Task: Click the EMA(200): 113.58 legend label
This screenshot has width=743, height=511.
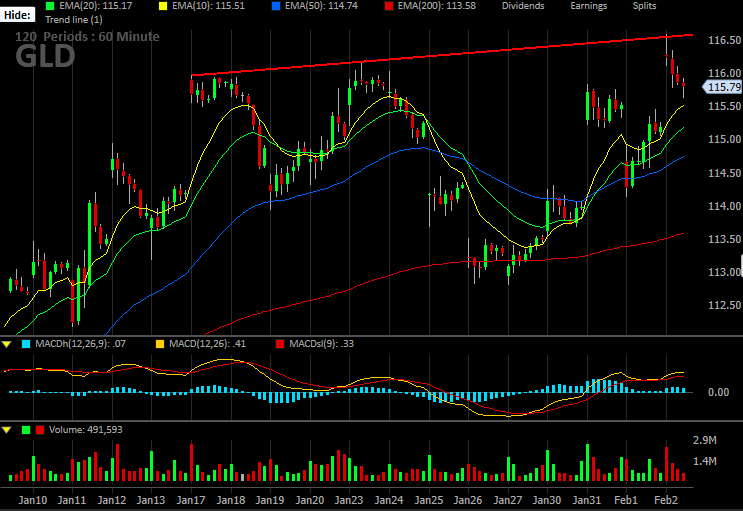Action: [x=436, y=6]
